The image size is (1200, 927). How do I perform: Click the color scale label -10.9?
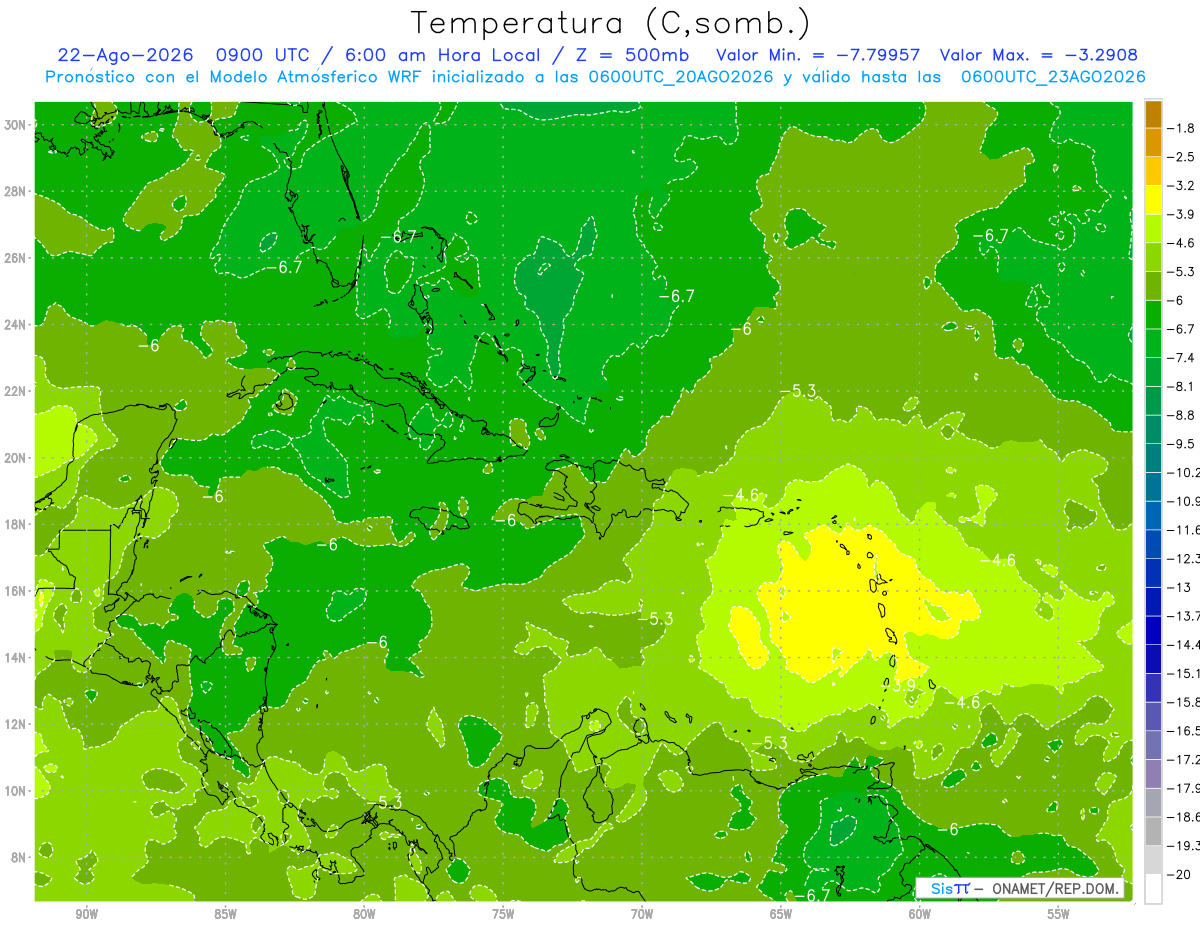1184,500
